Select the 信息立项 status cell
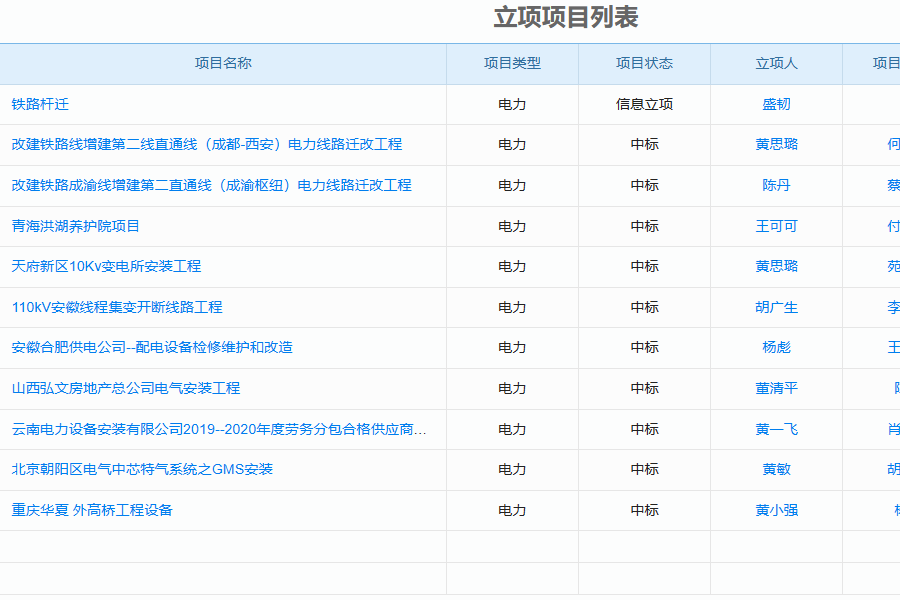Screen dimensions: 900x600 coord(644,104)
